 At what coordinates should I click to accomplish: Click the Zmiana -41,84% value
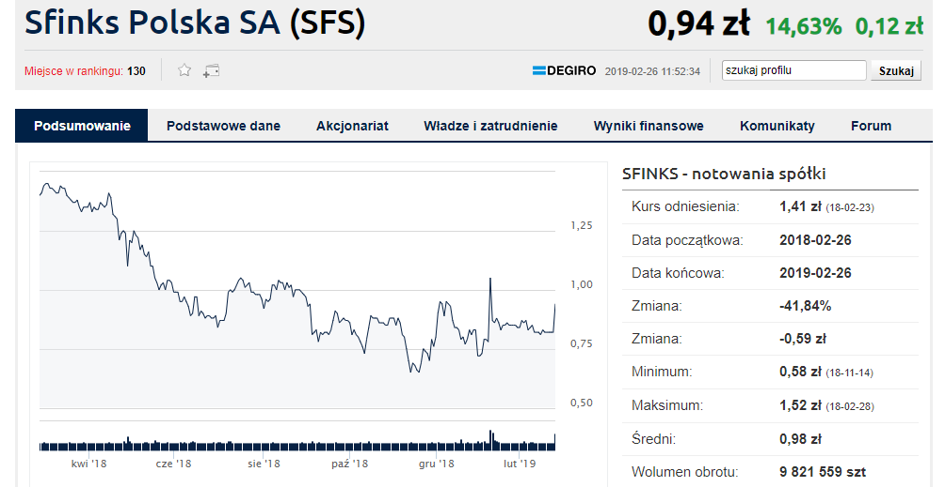coord(805,306)
